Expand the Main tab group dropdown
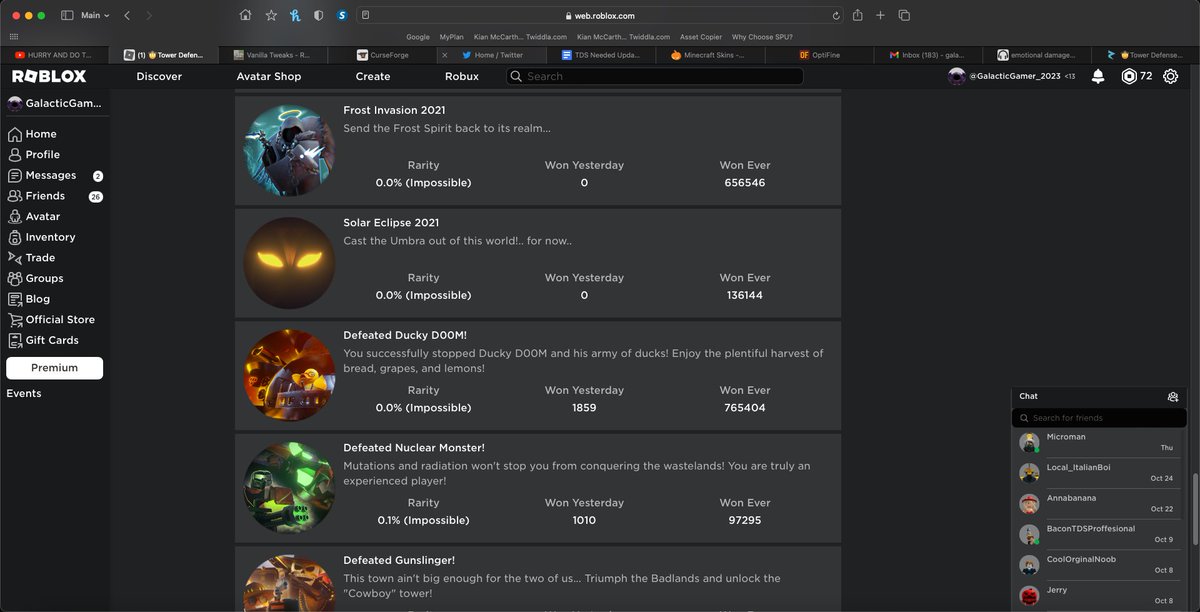 click(x=95, y=15)
